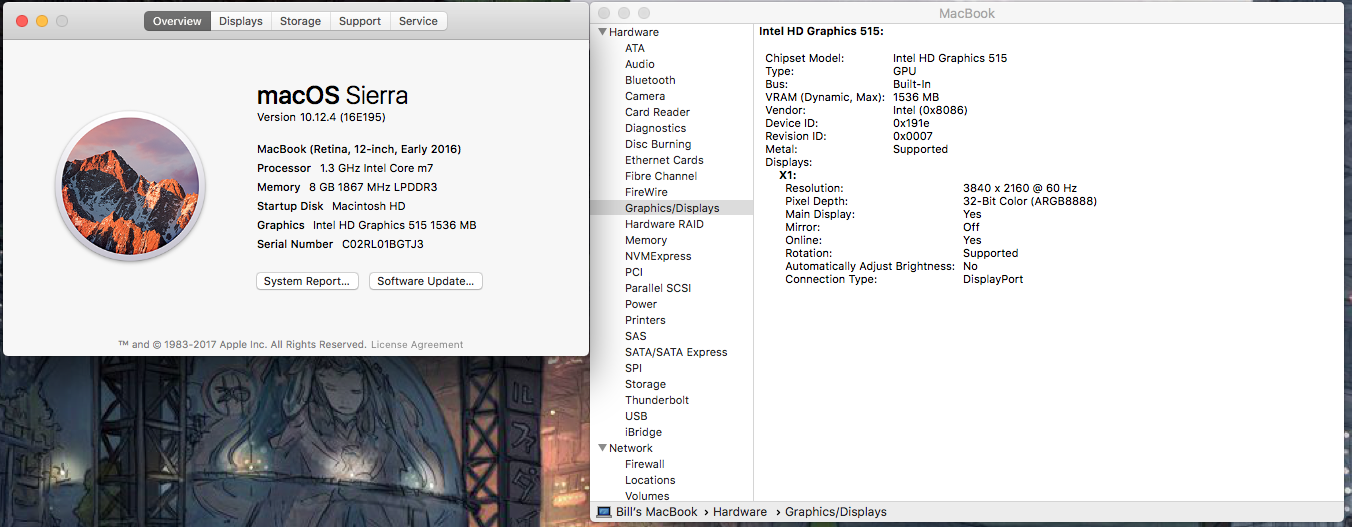The height and width of the screenshot is (527, 1352).
Task: Switch to the Overview tab
Action: click(177, 21)
